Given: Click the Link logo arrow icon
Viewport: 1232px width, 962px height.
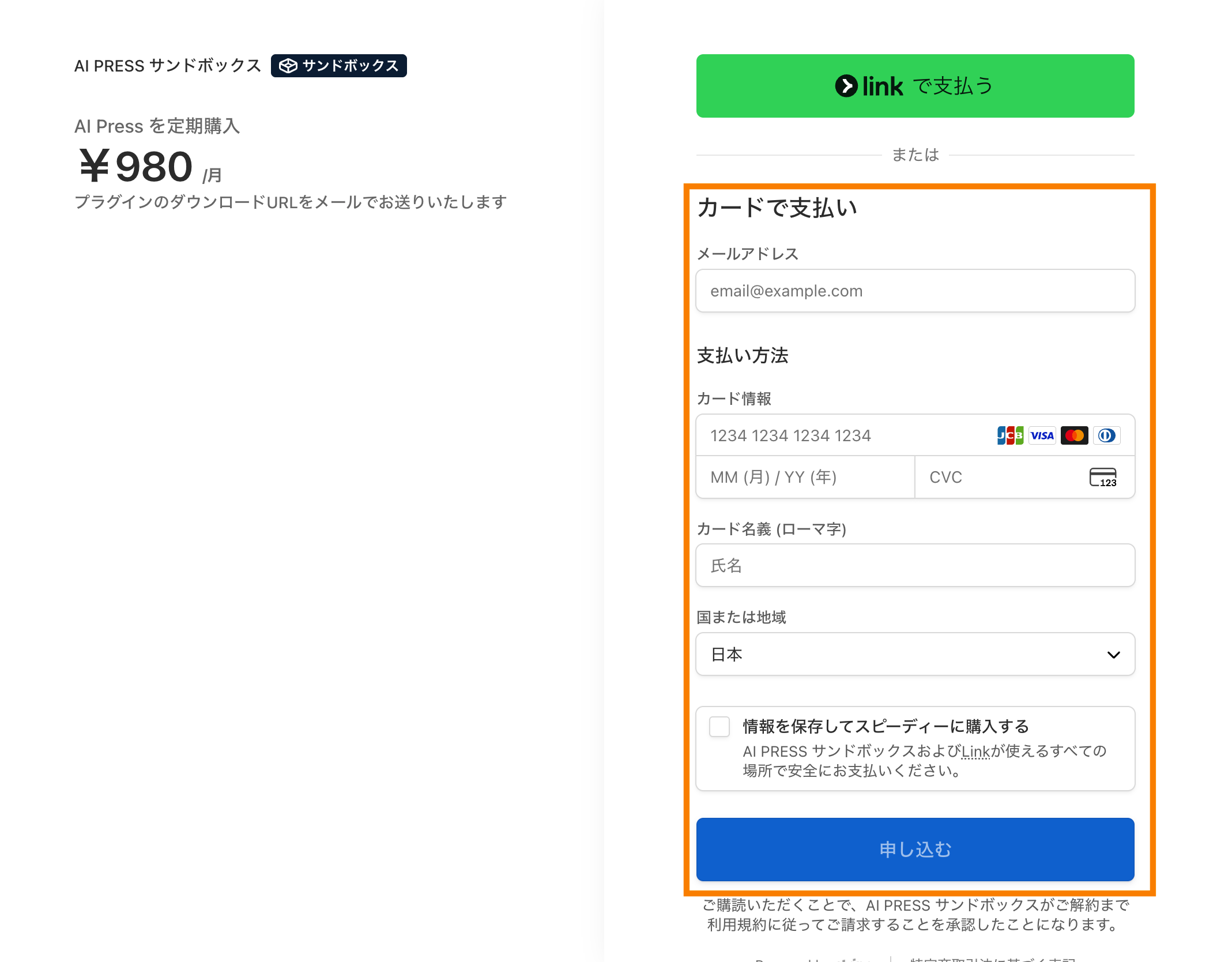Looking at the screenshot, I should pyautogui.click(x=846, y=87).
